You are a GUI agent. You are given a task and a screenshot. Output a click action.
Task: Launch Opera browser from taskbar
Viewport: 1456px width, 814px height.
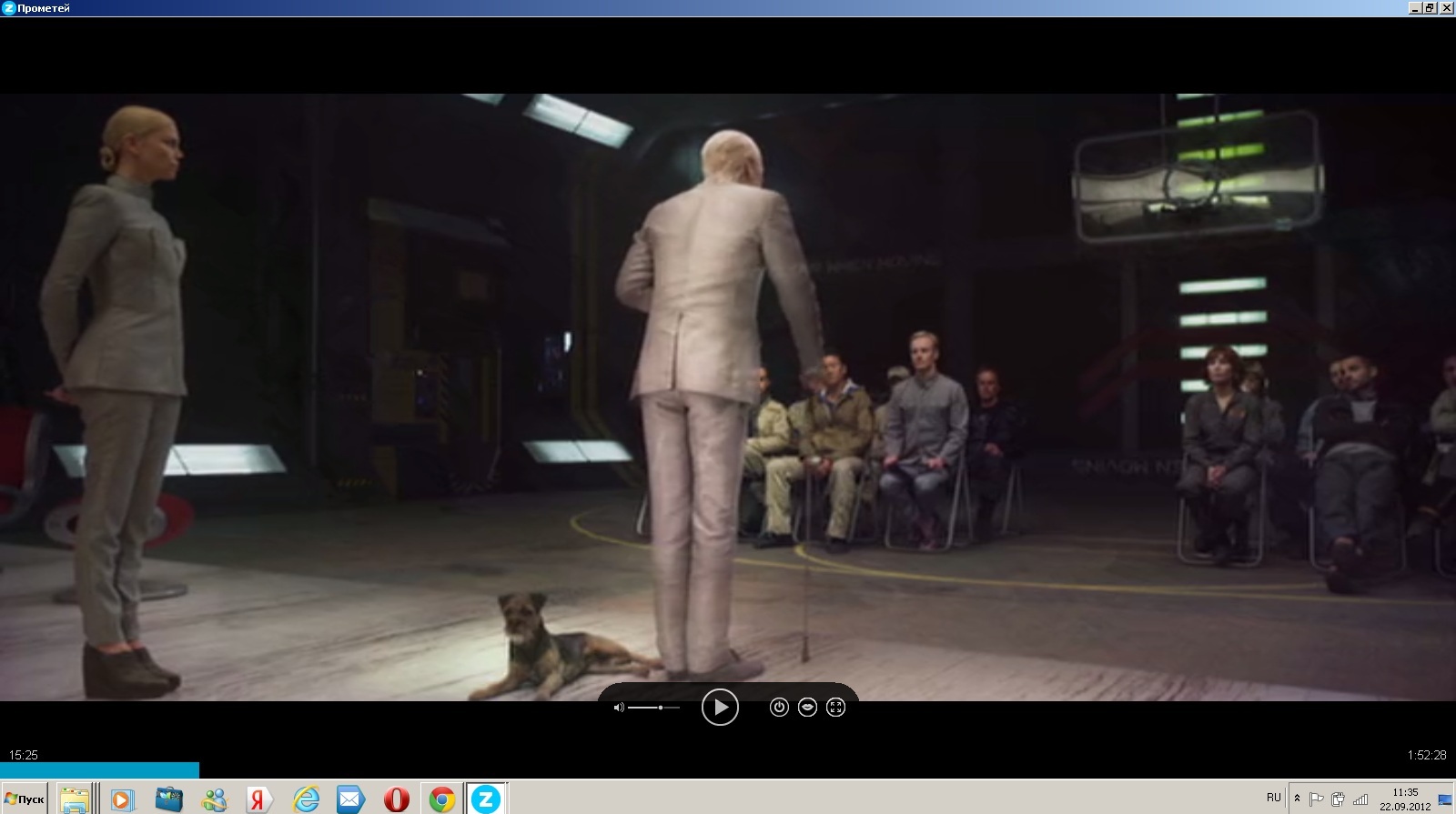tap(396, 799)
